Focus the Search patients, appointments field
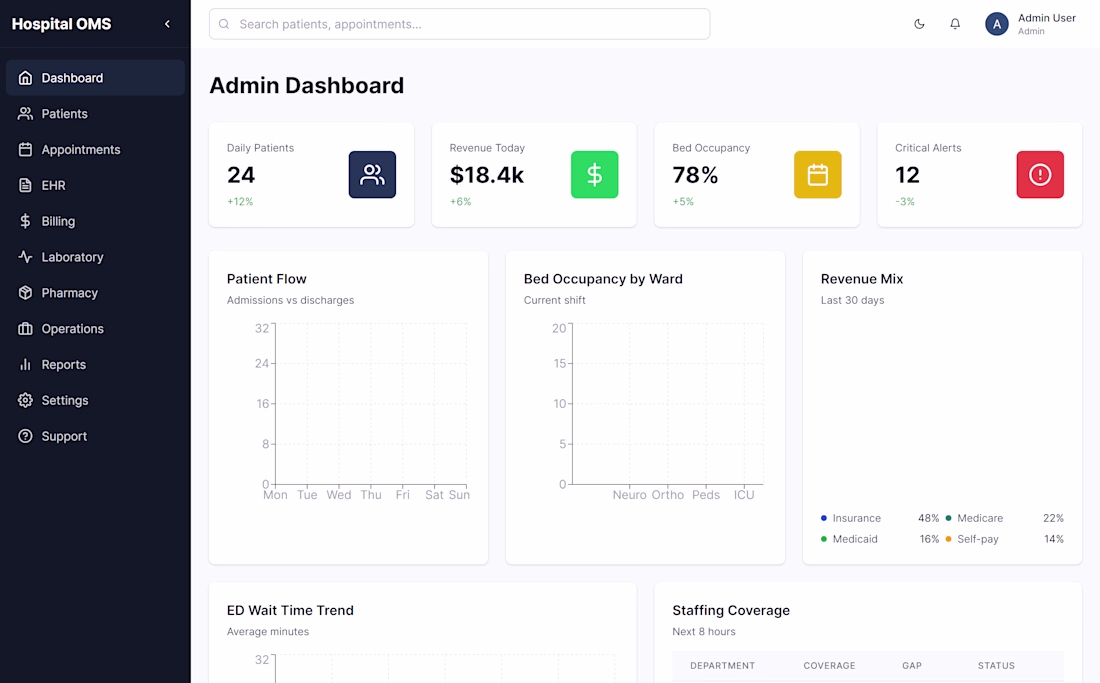Screen dimensions: 1100x683 [460, 24]
